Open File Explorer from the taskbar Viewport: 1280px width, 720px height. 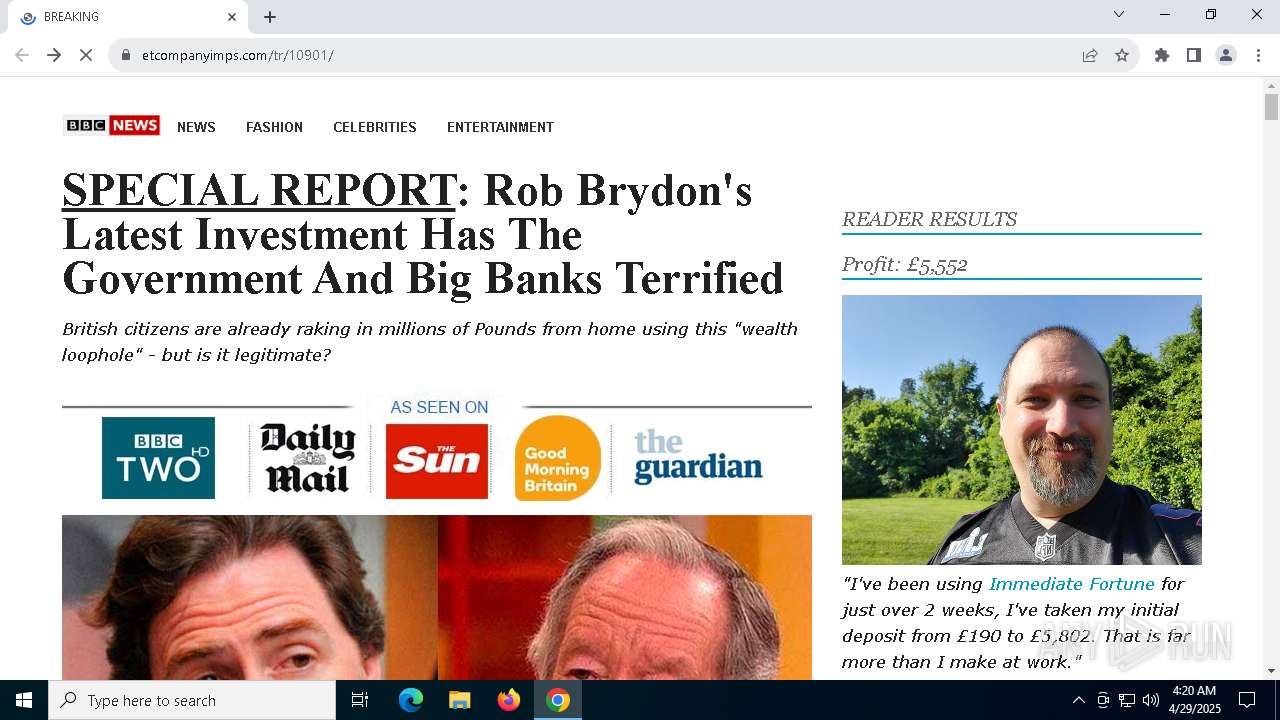(460, 700)
